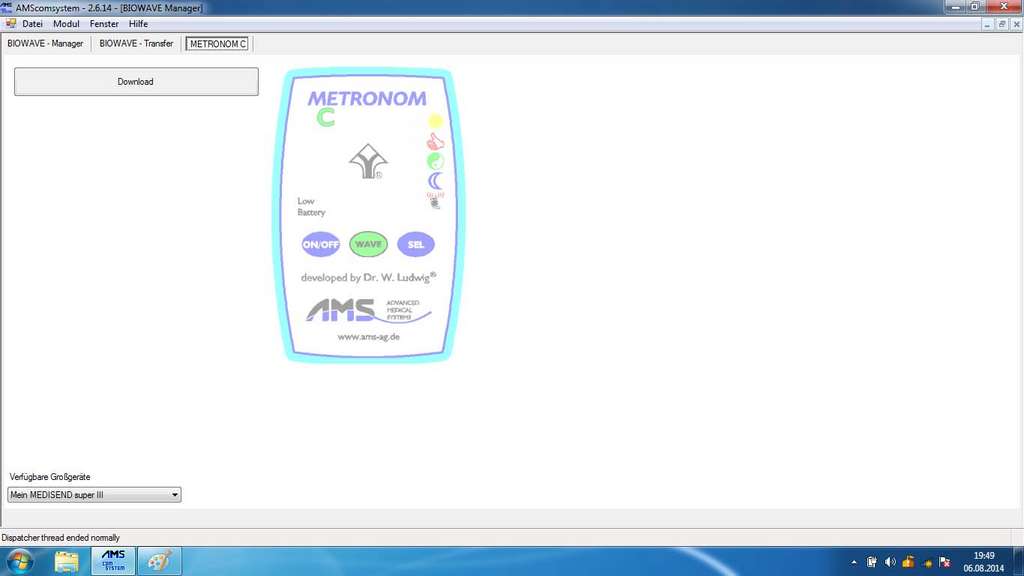Click the green WAVE button on the device
The width and height of the screenshot is (1024, 576).
tap(368, 244)
